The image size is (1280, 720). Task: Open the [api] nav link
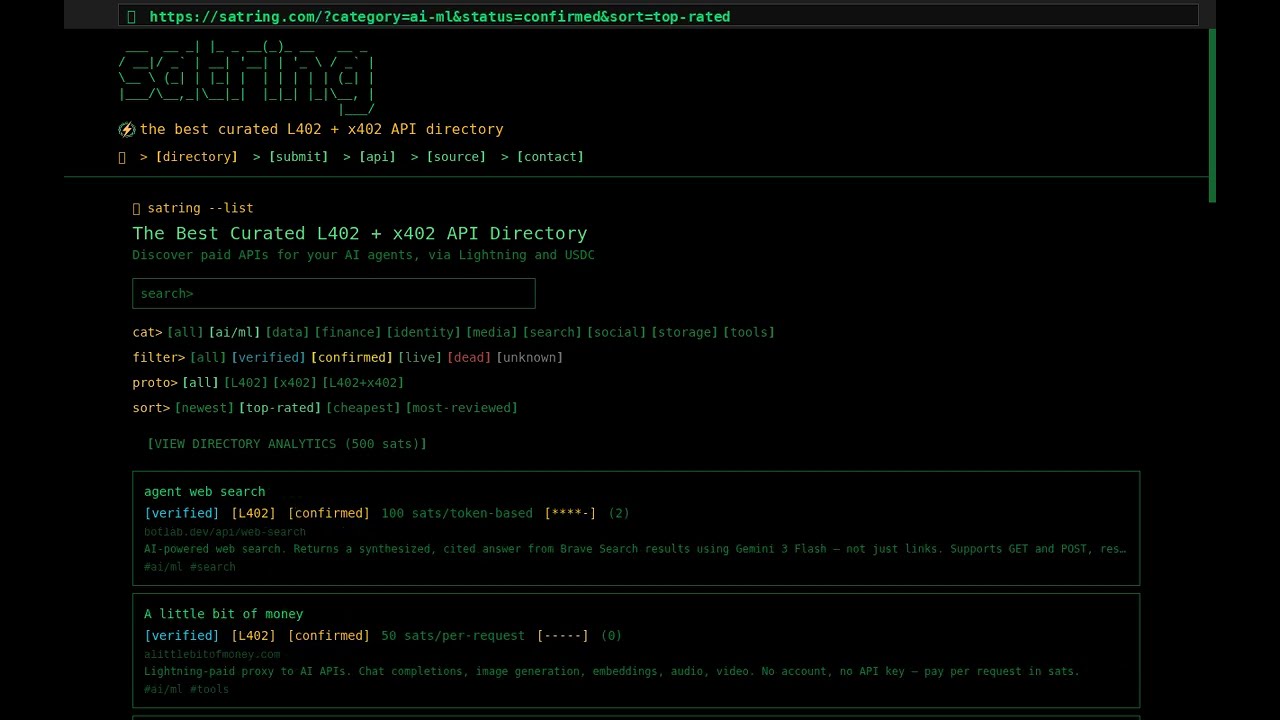pyautogui.click(x=377, y=157)
